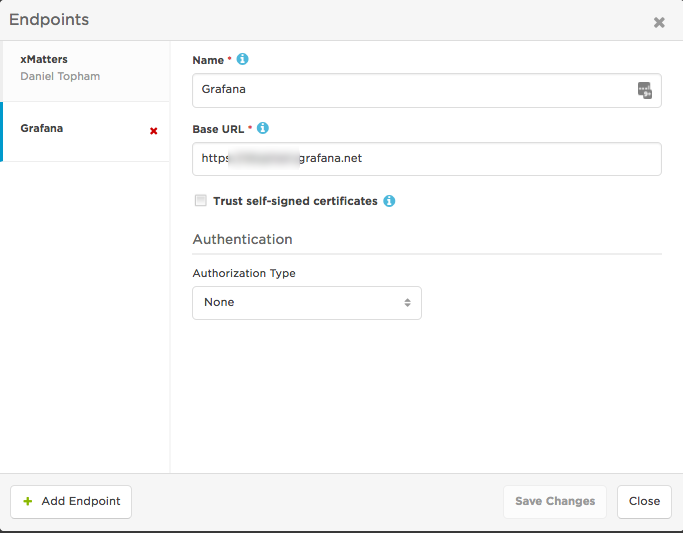
Task: Open the Name field info tooltip icon
Action: click(x=242, y=59)
